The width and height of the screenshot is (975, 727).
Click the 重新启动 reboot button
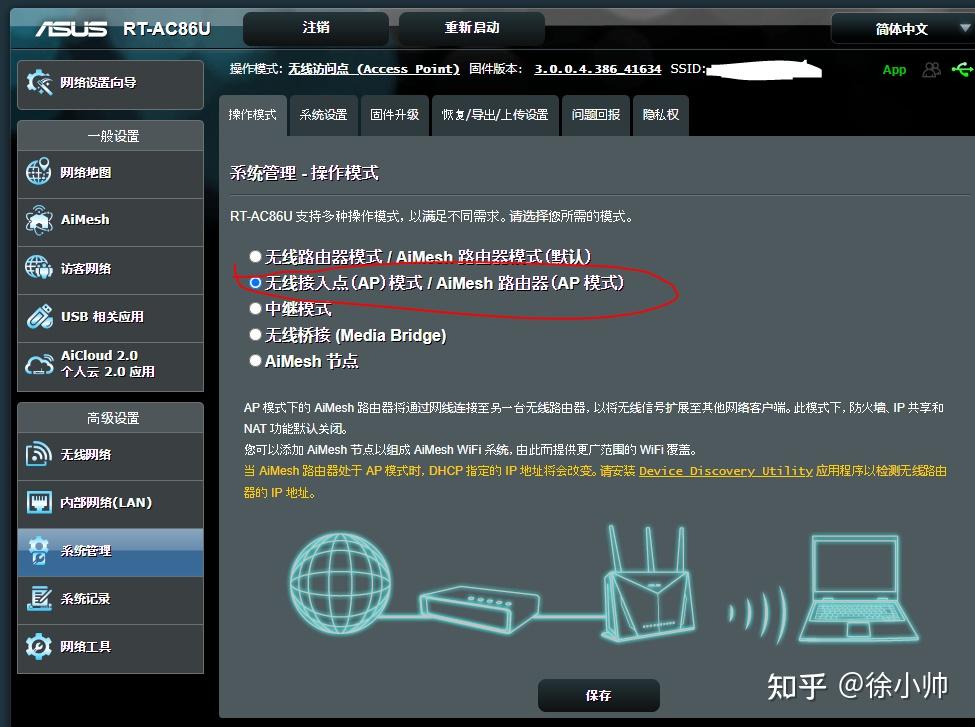point(472,28)
